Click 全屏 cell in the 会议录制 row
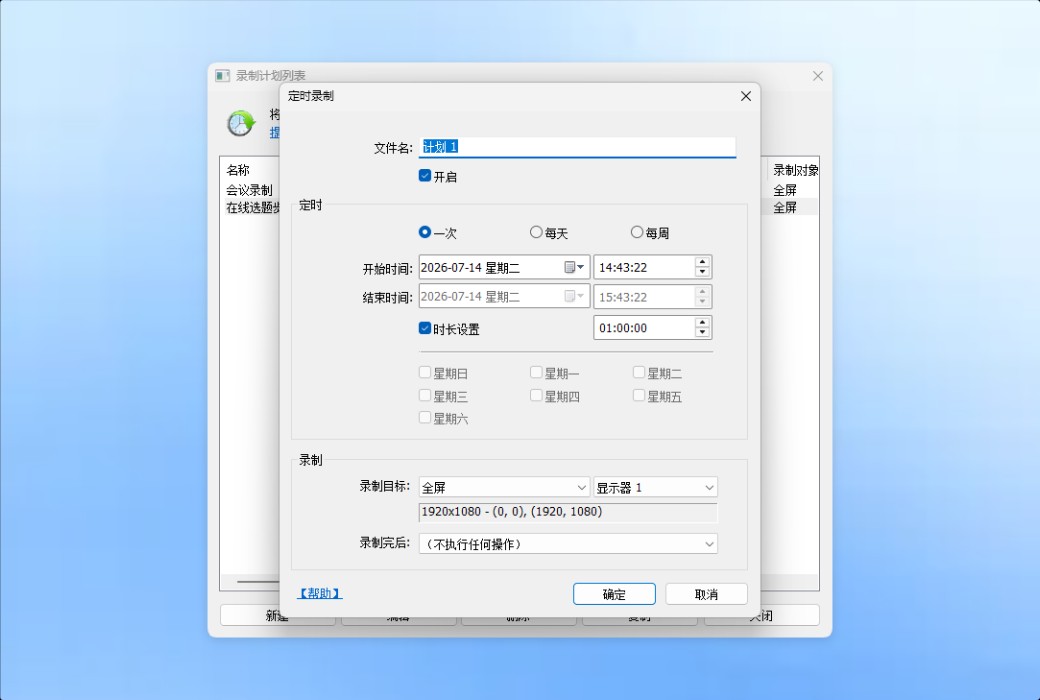Viewport: 1040px width, 700px height. point(785,190)
